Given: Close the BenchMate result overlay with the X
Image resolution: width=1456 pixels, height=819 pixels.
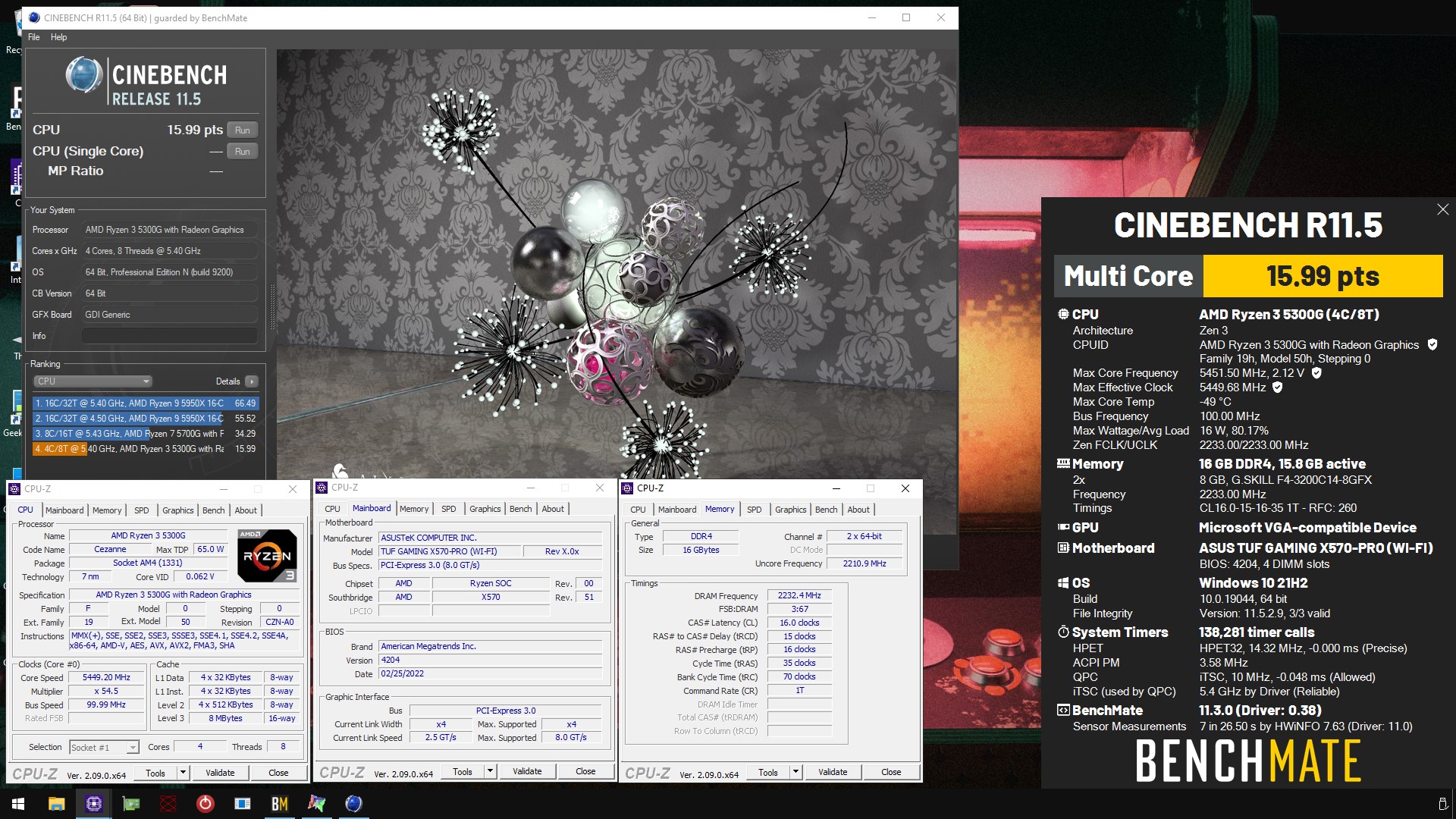Looking at the screenshot, I should (1442, 209).
